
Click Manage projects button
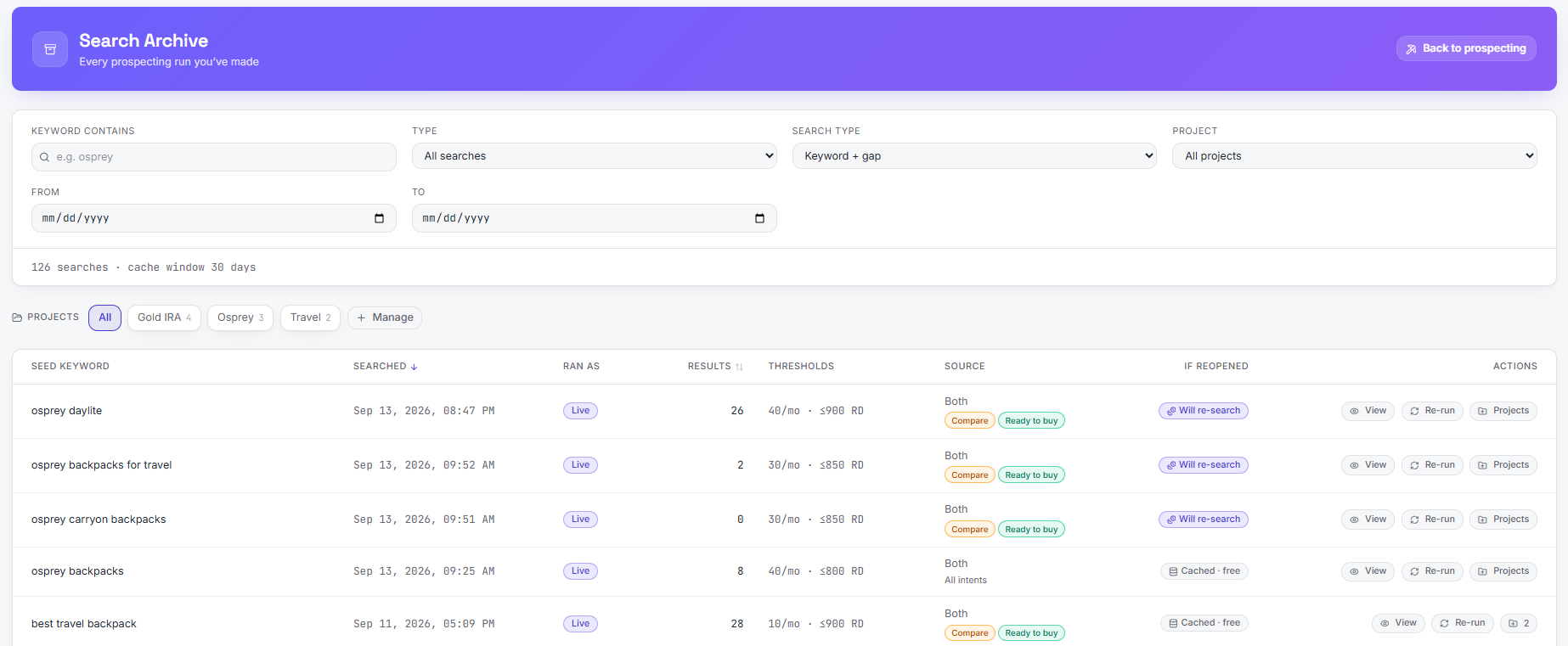(x=385, y=317)
